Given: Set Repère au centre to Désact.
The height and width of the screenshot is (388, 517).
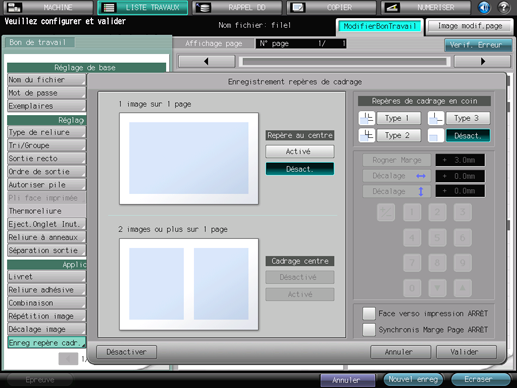Looking at the screenshot, I should [300, 169].
